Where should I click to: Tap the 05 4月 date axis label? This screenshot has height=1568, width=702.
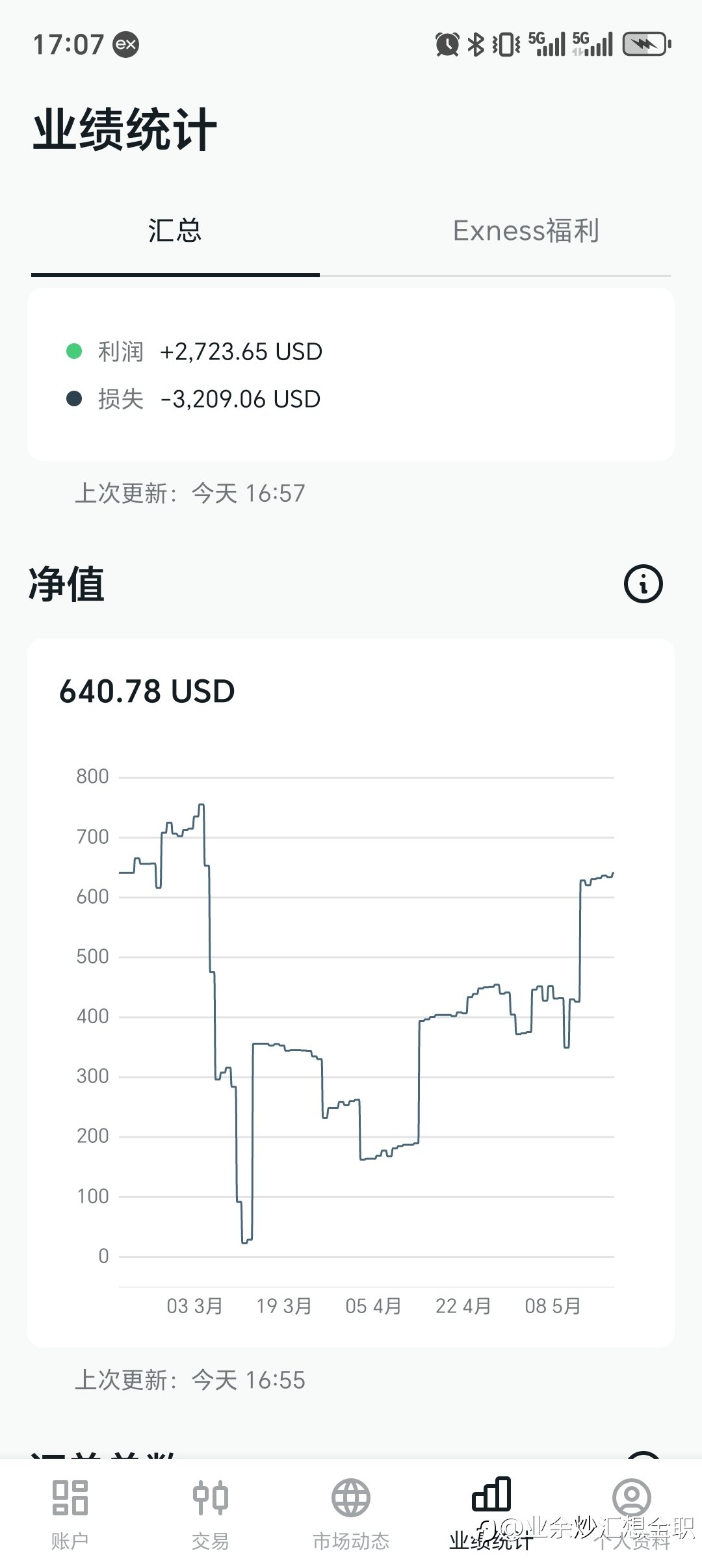pos(373,1306)
